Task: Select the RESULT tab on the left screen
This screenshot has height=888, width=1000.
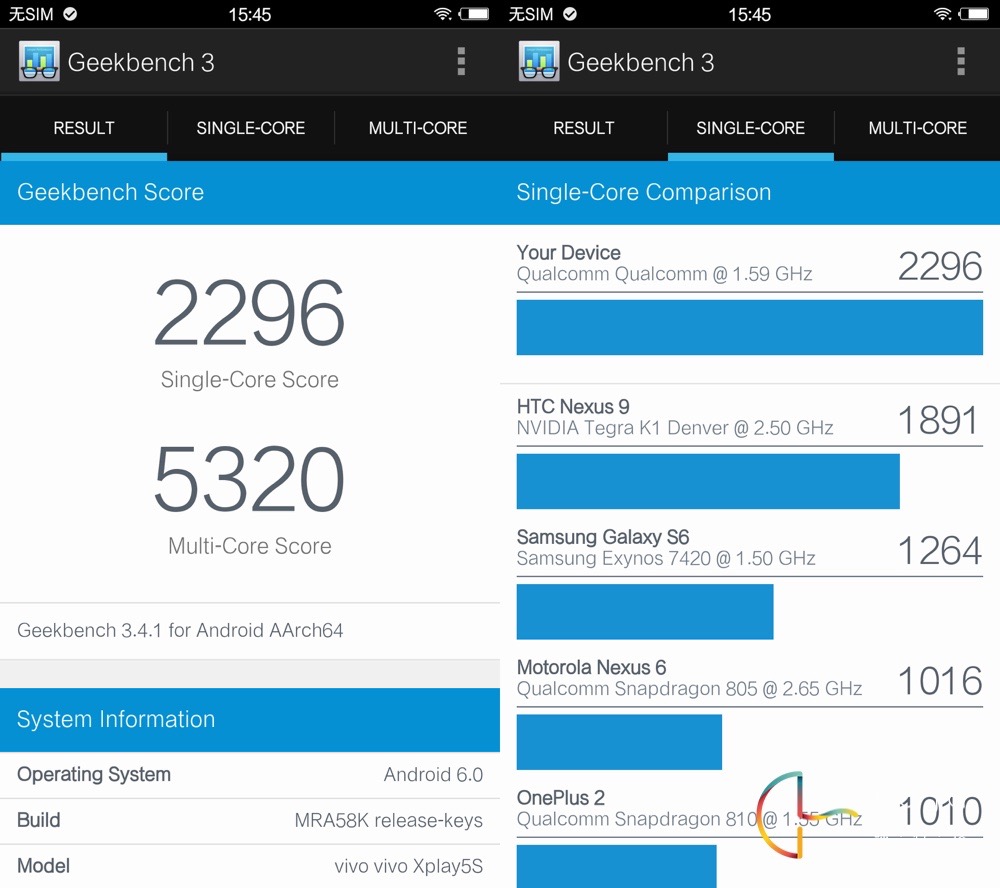Action: (84, 128)
